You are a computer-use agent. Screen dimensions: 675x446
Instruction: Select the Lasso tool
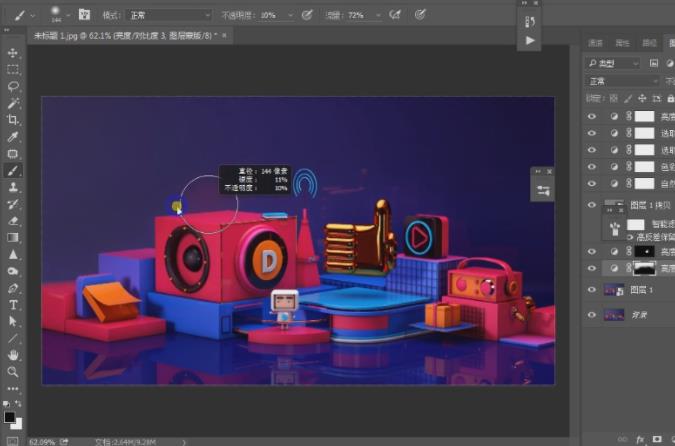coord(13,86)
